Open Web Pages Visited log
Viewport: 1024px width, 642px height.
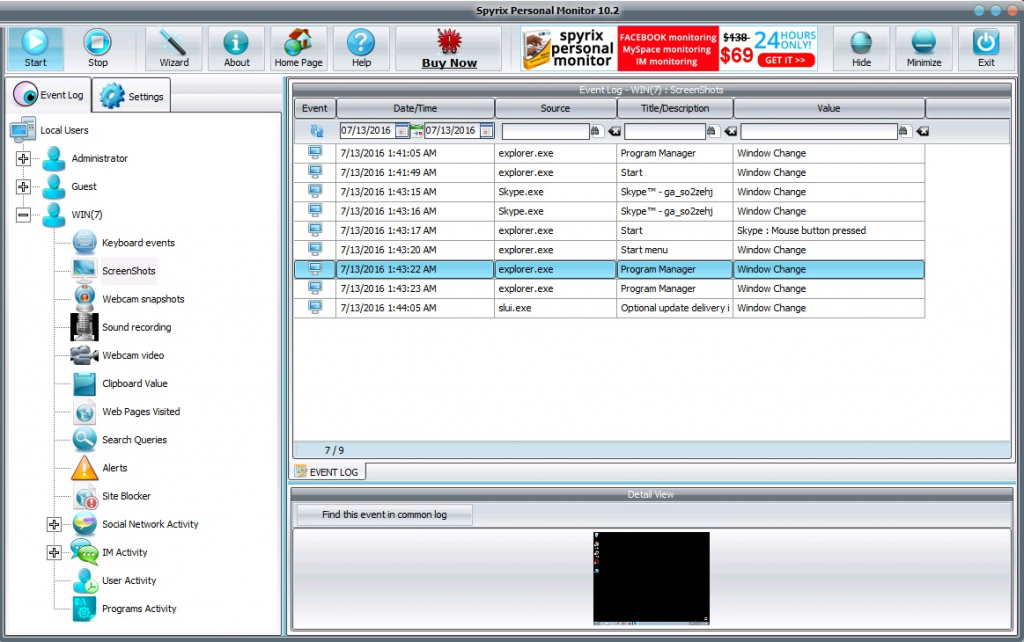click(x=141, y=412)
